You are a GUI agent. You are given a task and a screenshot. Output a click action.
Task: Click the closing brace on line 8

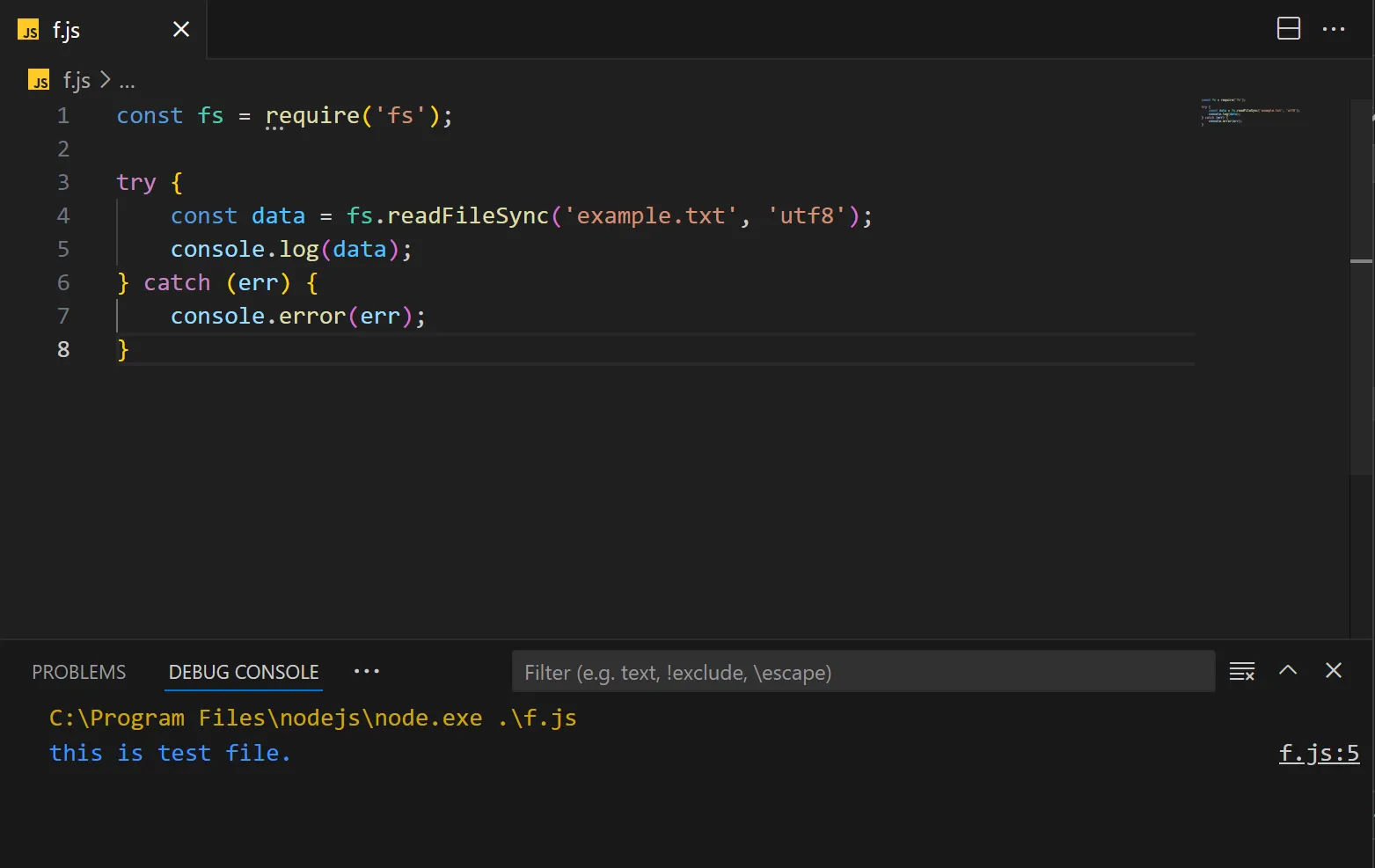point(123,350)
